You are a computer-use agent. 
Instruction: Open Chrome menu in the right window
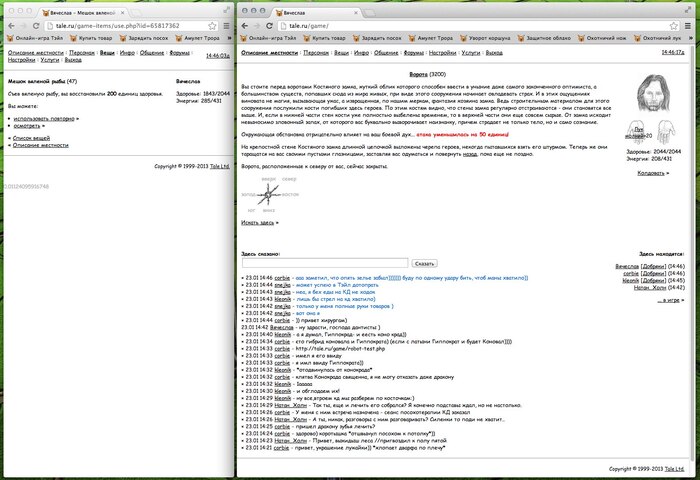tap(688, 26)
